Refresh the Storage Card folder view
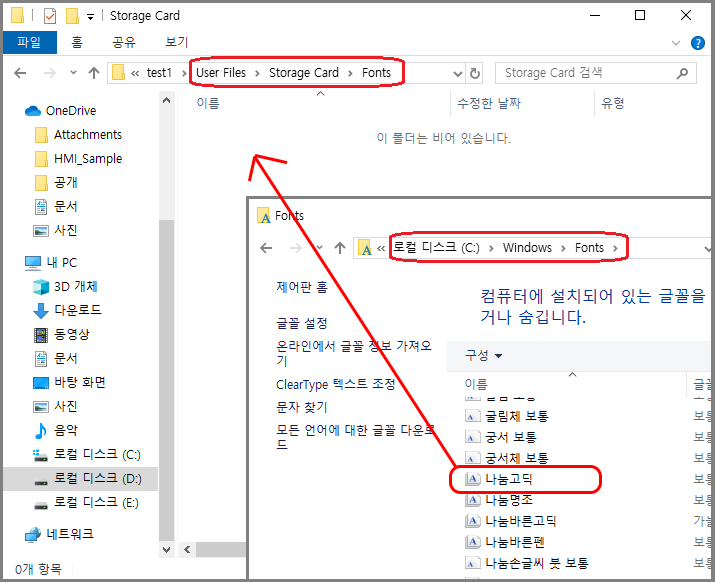The width and height of the screenshot is (715, 582). coord(475,73)
